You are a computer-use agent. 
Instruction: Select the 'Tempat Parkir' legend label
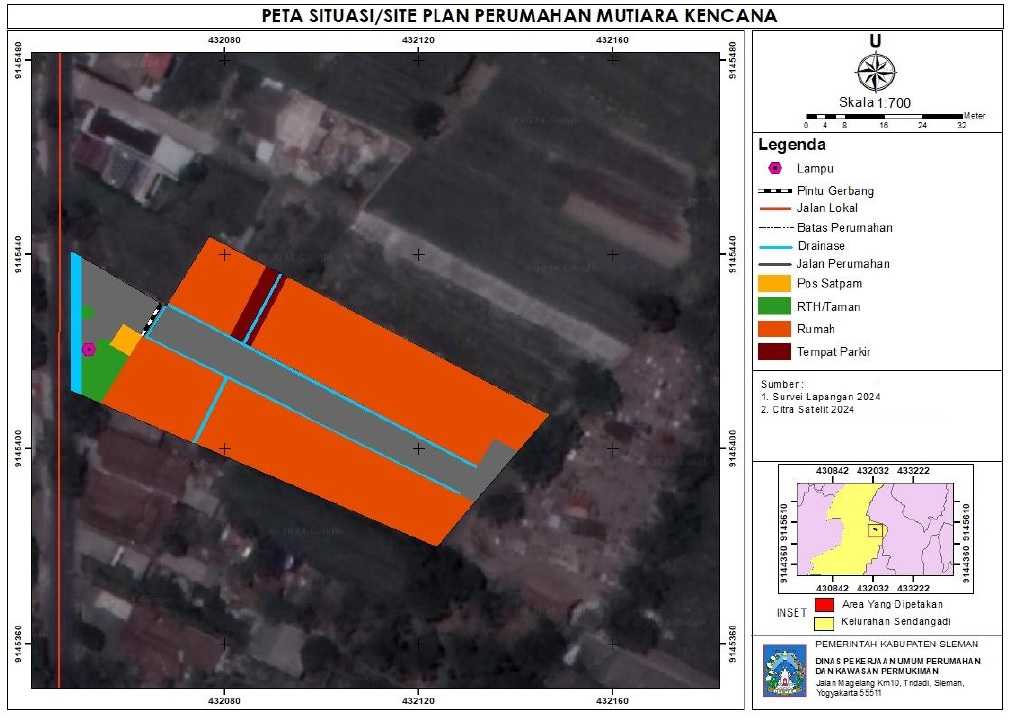833,352
